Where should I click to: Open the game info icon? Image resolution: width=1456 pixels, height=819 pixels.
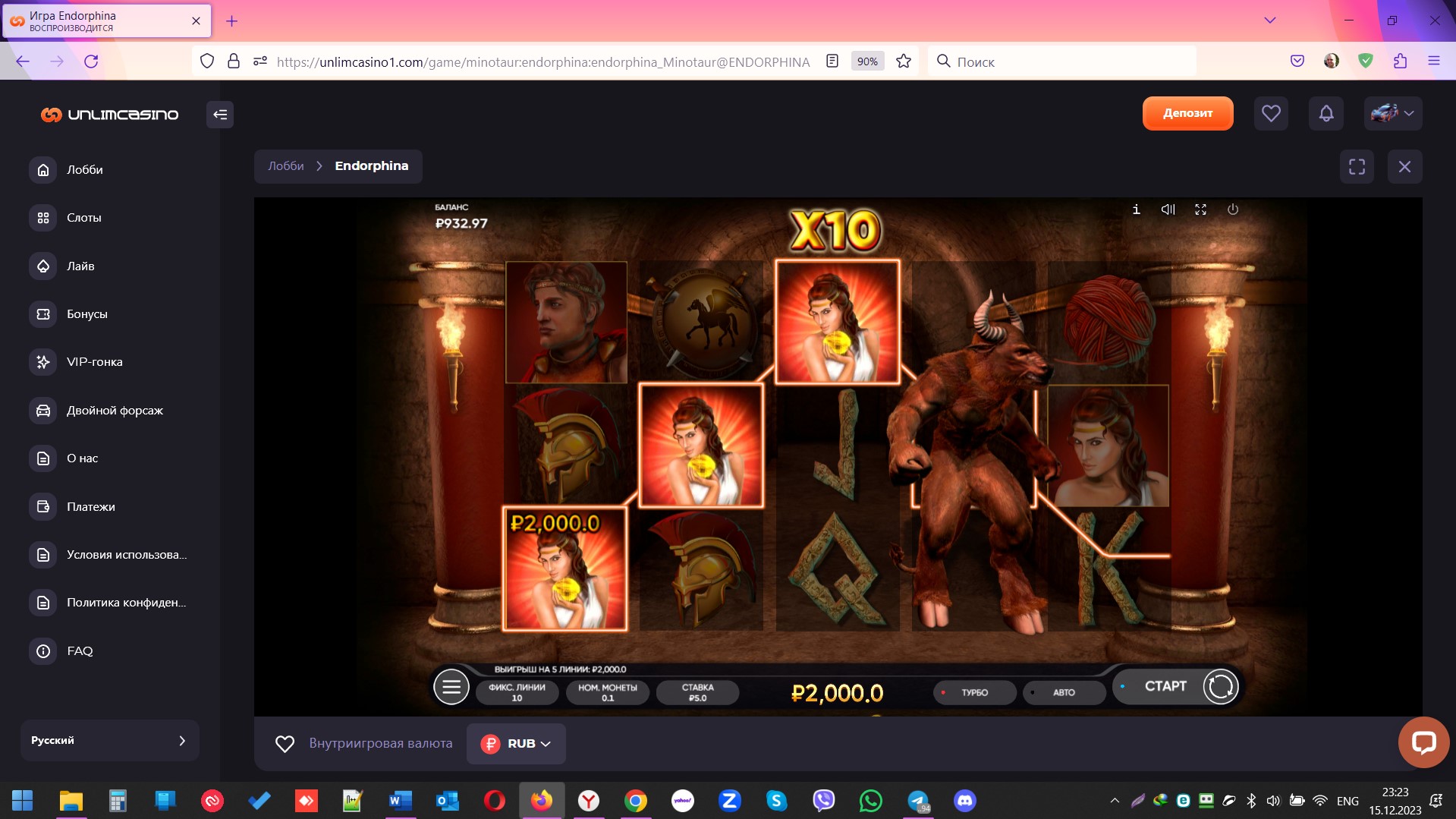(1136, 209)
